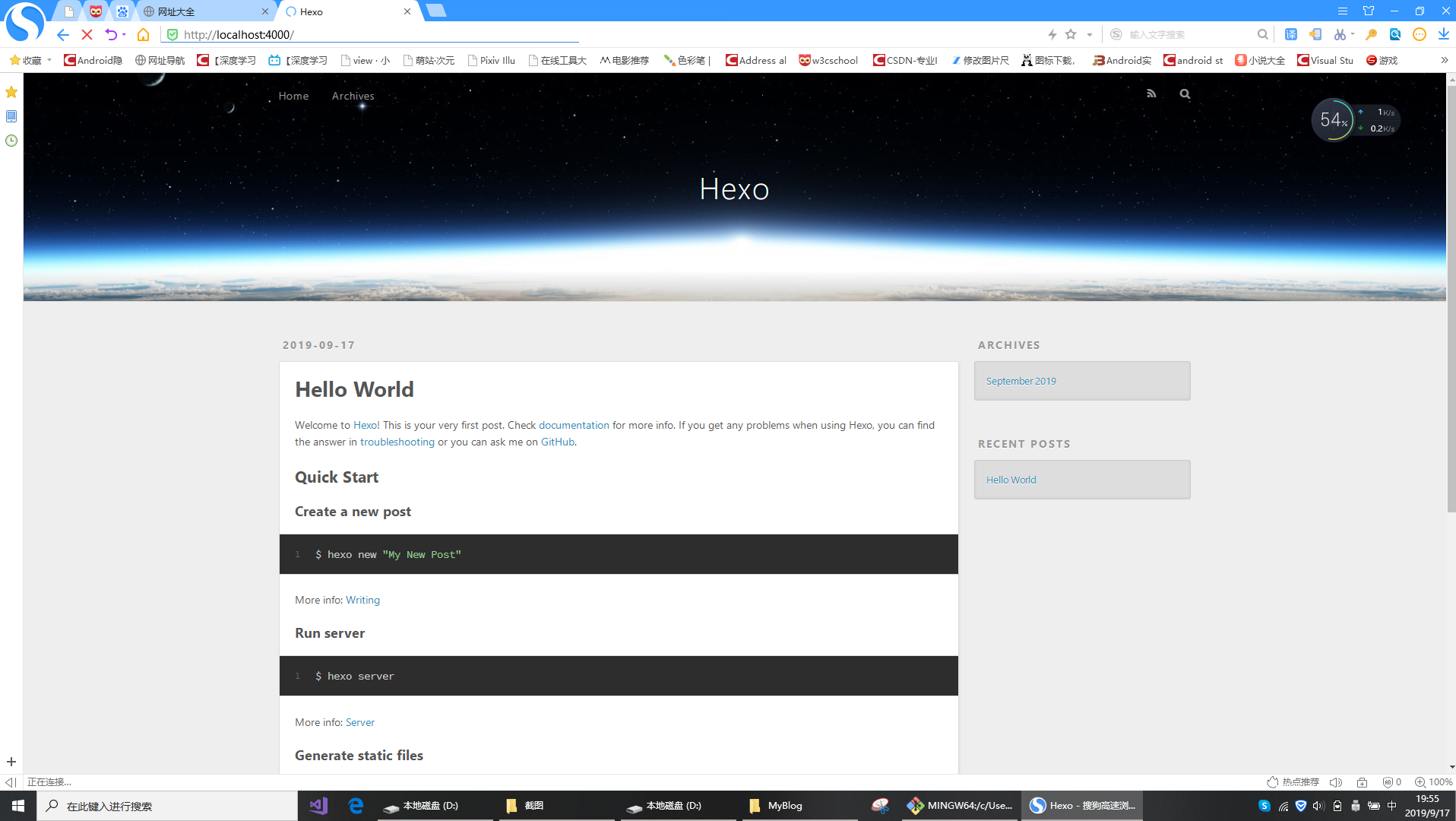Switch to the 网址大全 tab
The height and width of the screenshot is (821, 1456).
tap(204, 11)
